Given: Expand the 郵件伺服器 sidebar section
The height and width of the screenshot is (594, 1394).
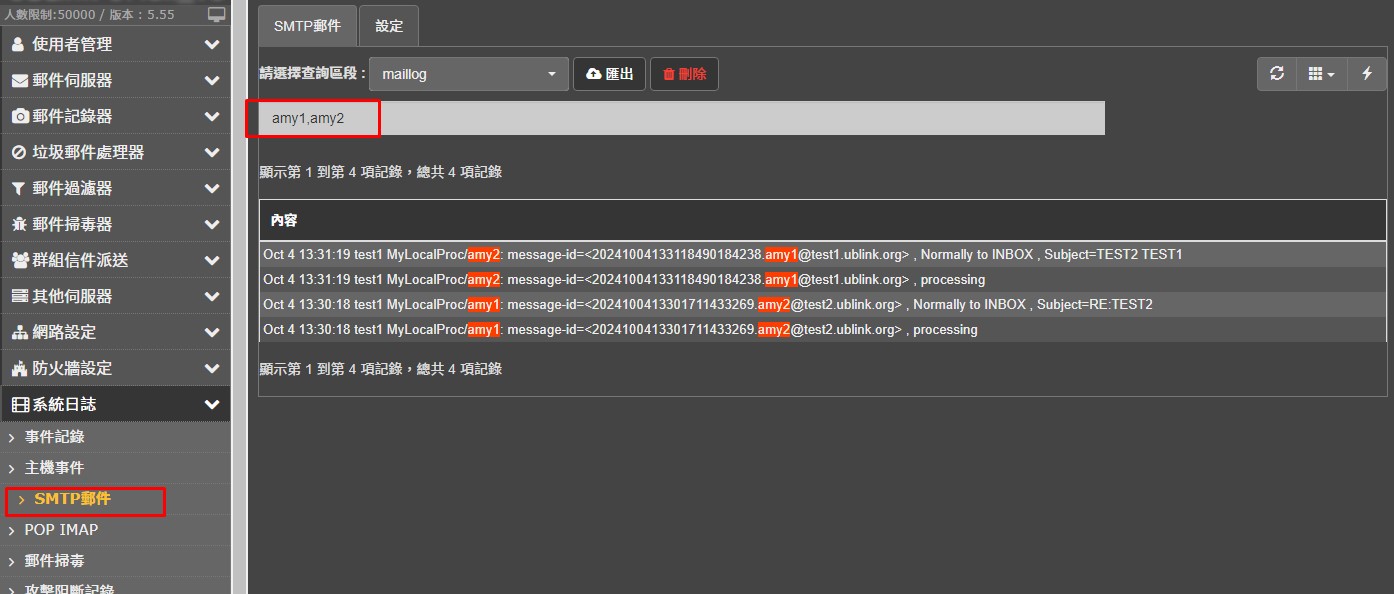Looking at the screenshot, I should 115,80.
